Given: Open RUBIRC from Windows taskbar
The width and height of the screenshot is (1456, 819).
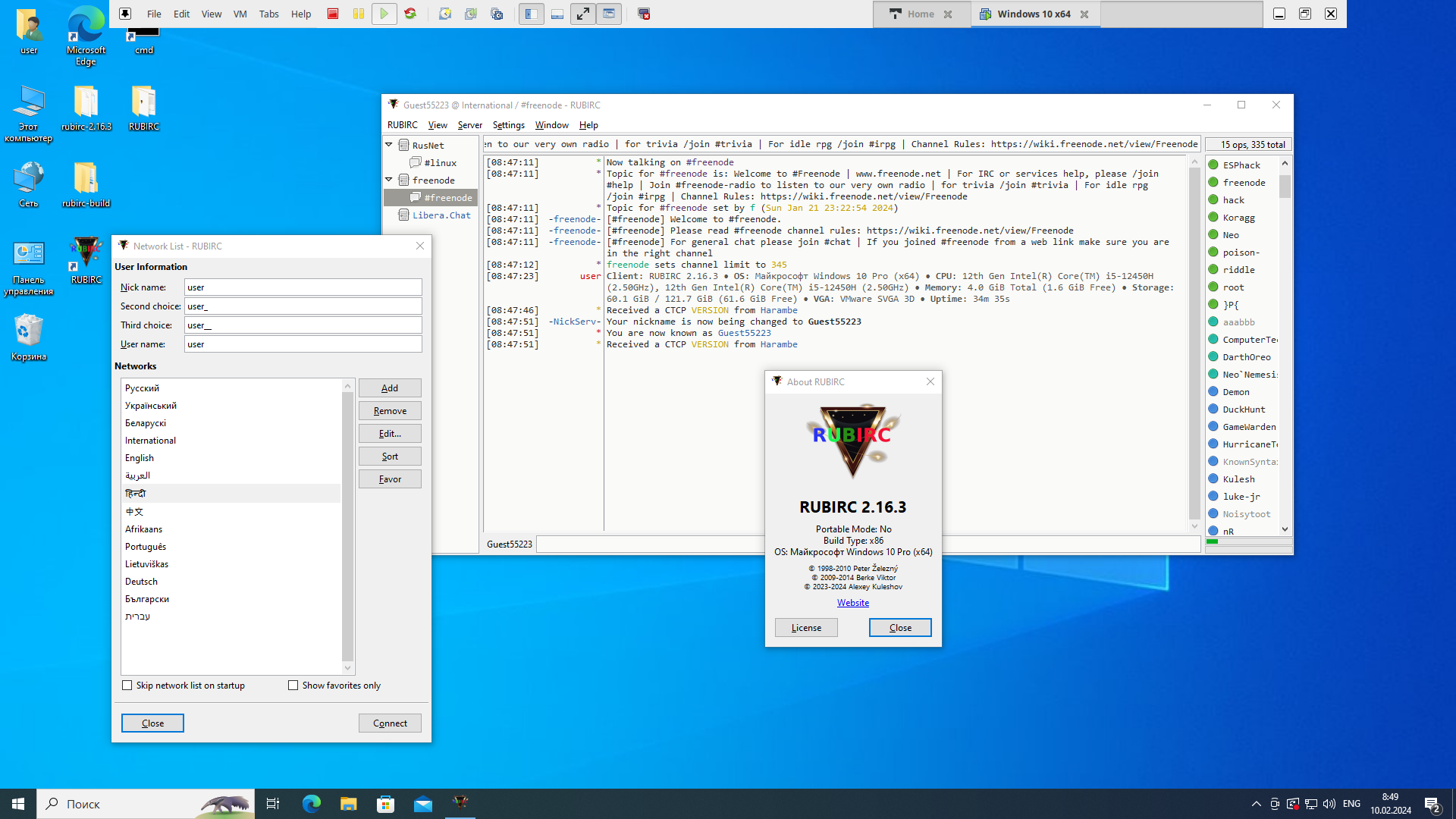Looking at the screenshot, I should click(x=460, y=803).
